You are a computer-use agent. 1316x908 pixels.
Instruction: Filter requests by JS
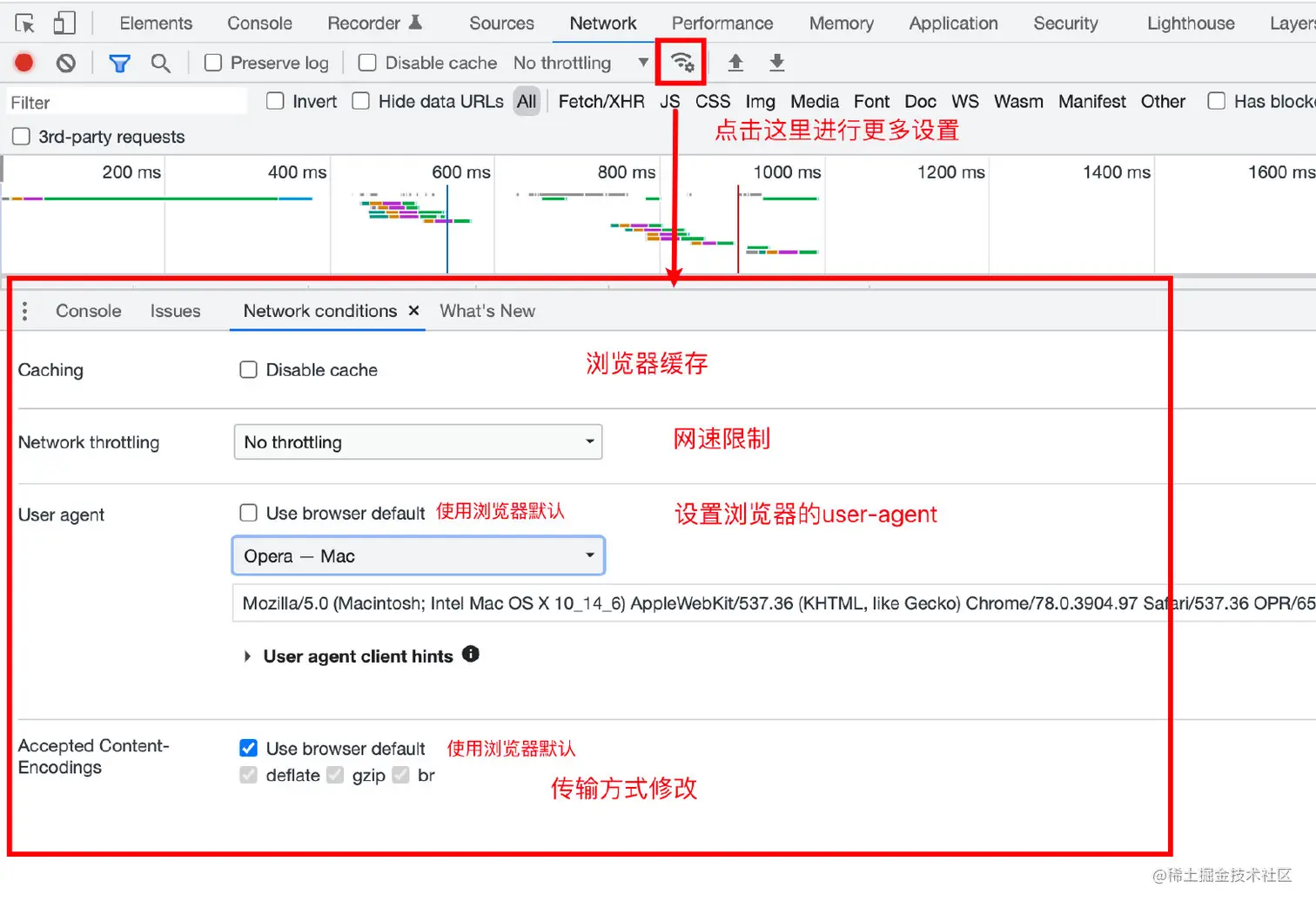pos(669,101)
